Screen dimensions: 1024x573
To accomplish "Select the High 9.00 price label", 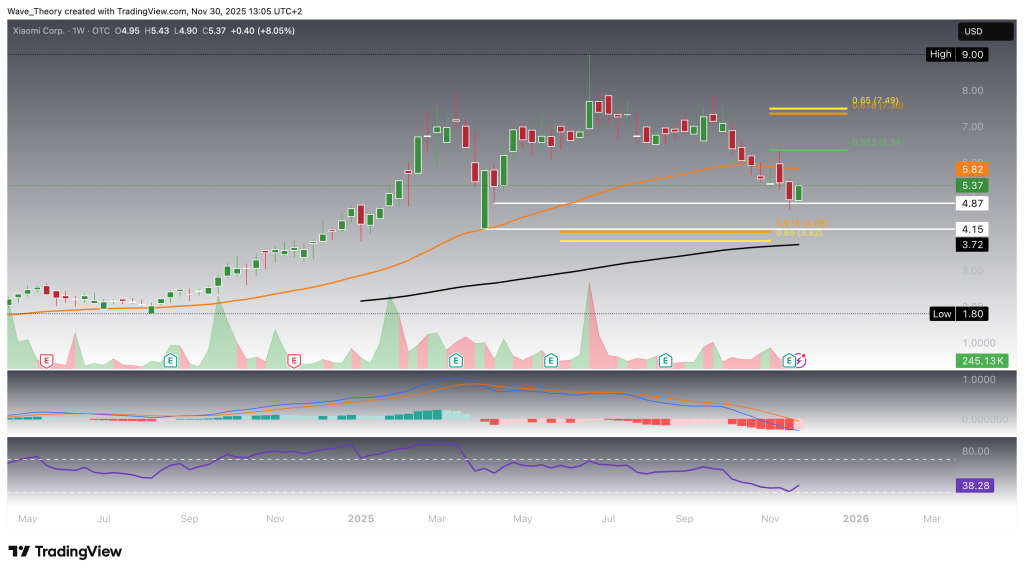I will point(958,54).
